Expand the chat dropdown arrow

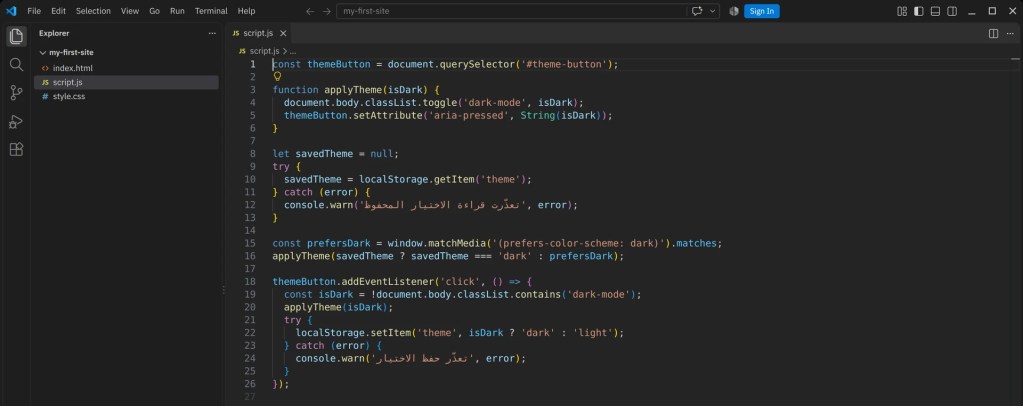pos(712,11)
